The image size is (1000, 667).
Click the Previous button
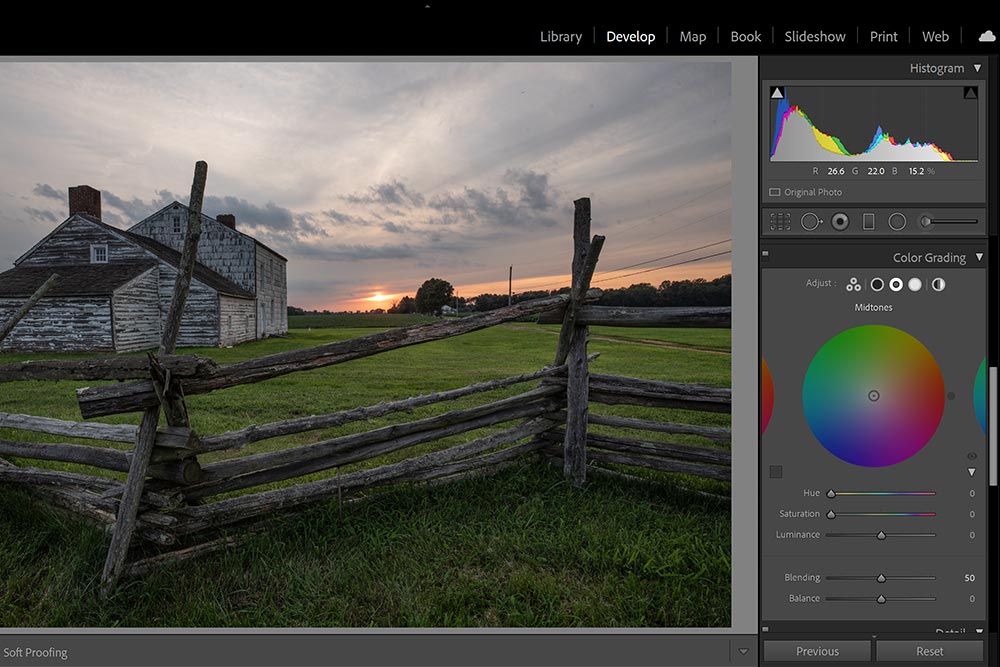pos(817,651)
